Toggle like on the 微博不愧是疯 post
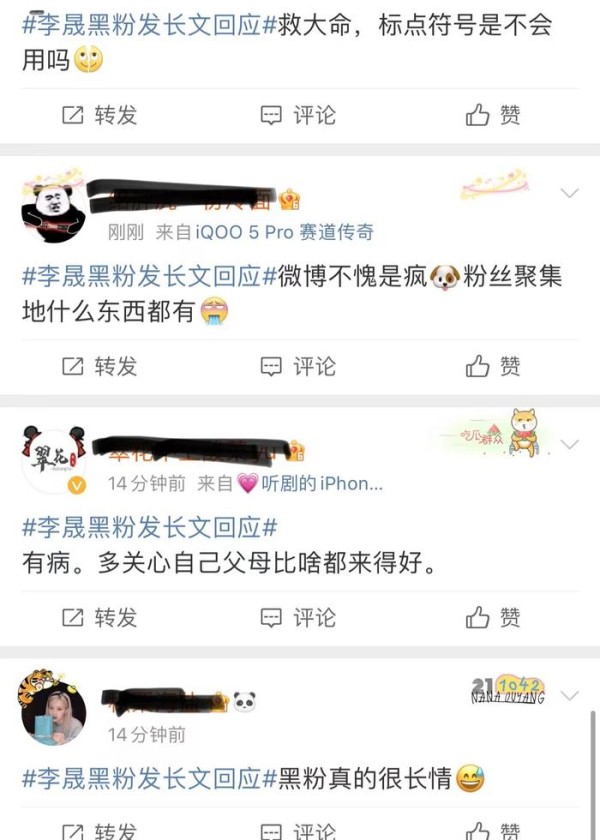 492,366
